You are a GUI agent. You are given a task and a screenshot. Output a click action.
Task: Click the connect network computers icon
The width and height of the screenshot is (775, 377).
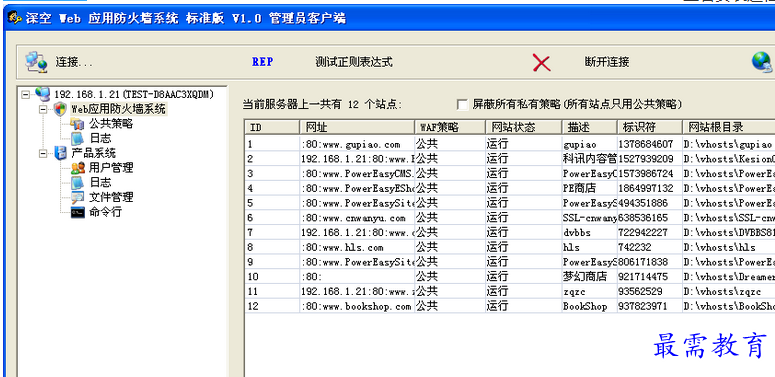tap(36, 62)
